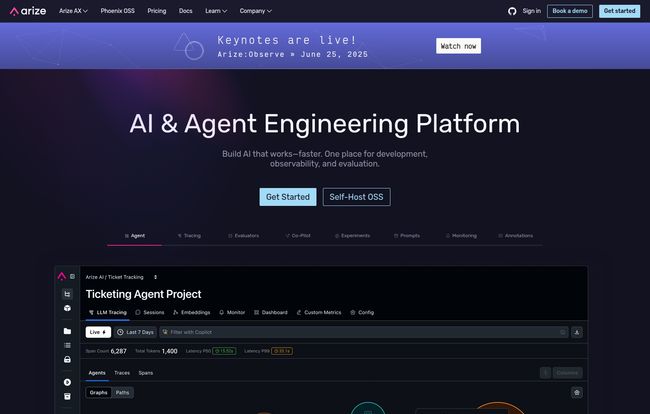Click the orange Latency P99 badge
Viewport: 650px width, 414px height.
tap(282, 351)
